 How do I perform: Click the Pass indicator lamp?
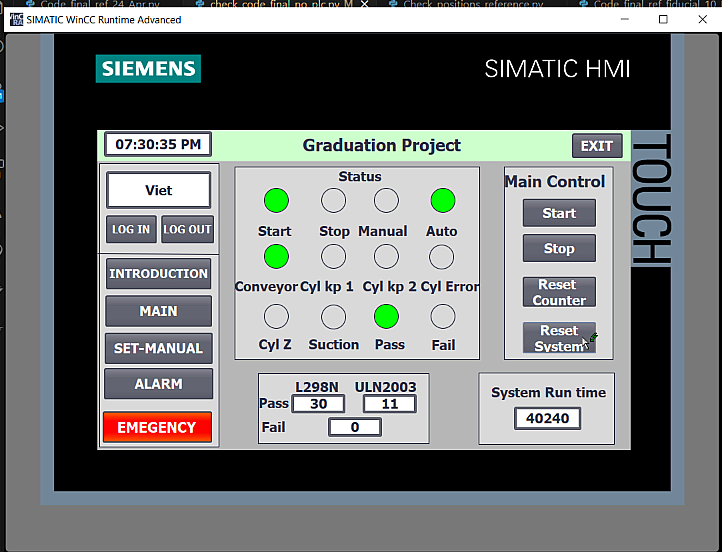coord(386,316)
